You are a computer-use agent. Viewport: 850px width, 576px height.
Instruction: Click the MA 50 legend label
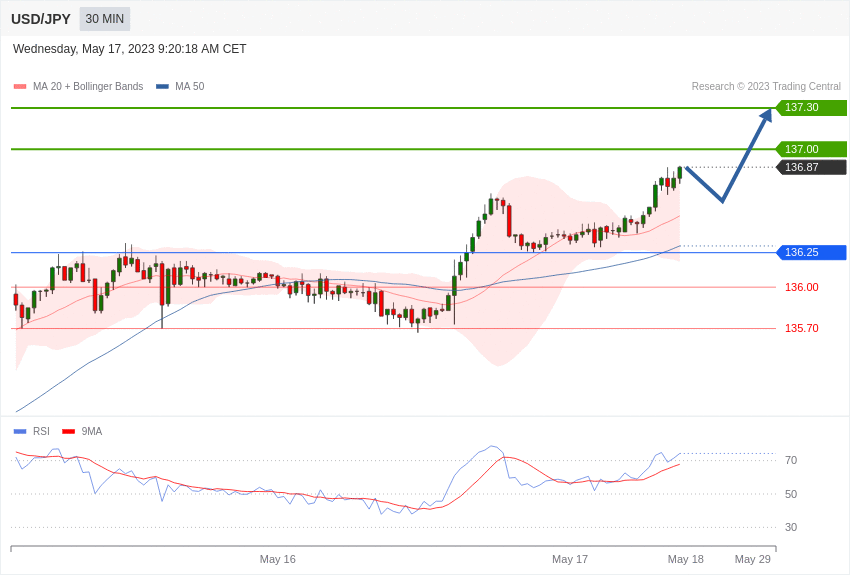pos(190,86)
